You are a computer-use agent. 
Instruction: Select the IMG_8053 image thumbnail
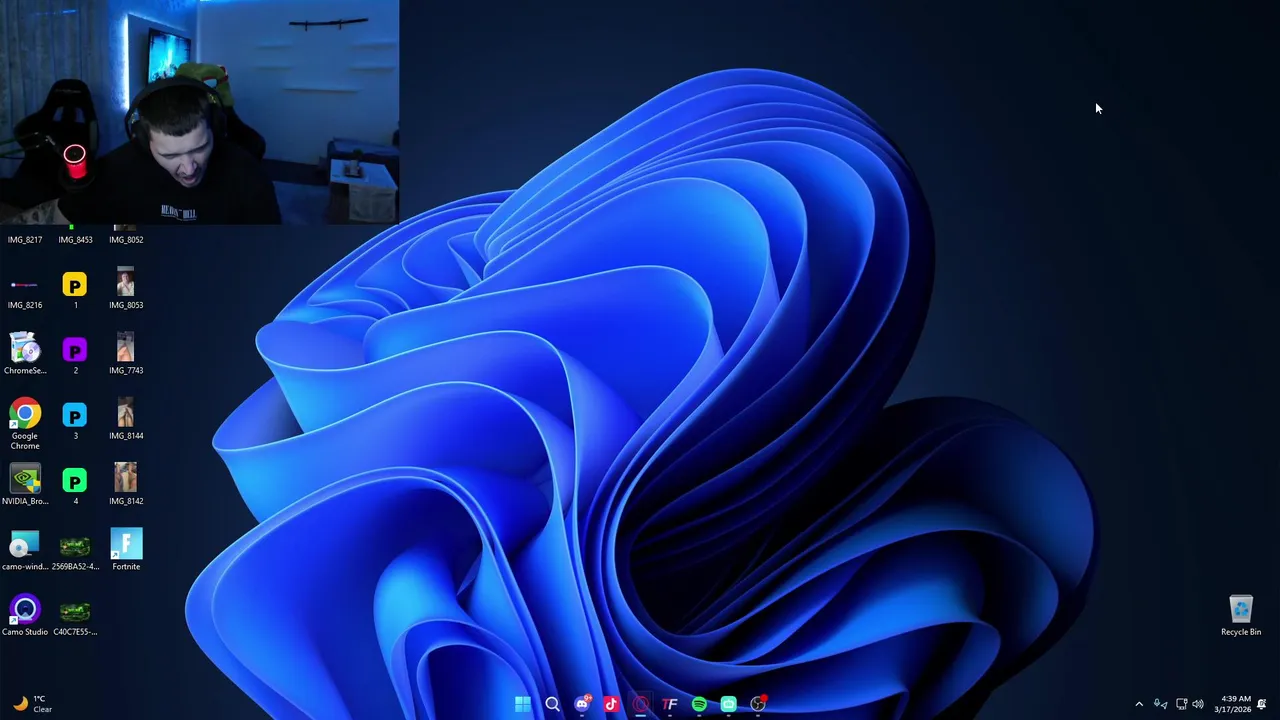125,282
